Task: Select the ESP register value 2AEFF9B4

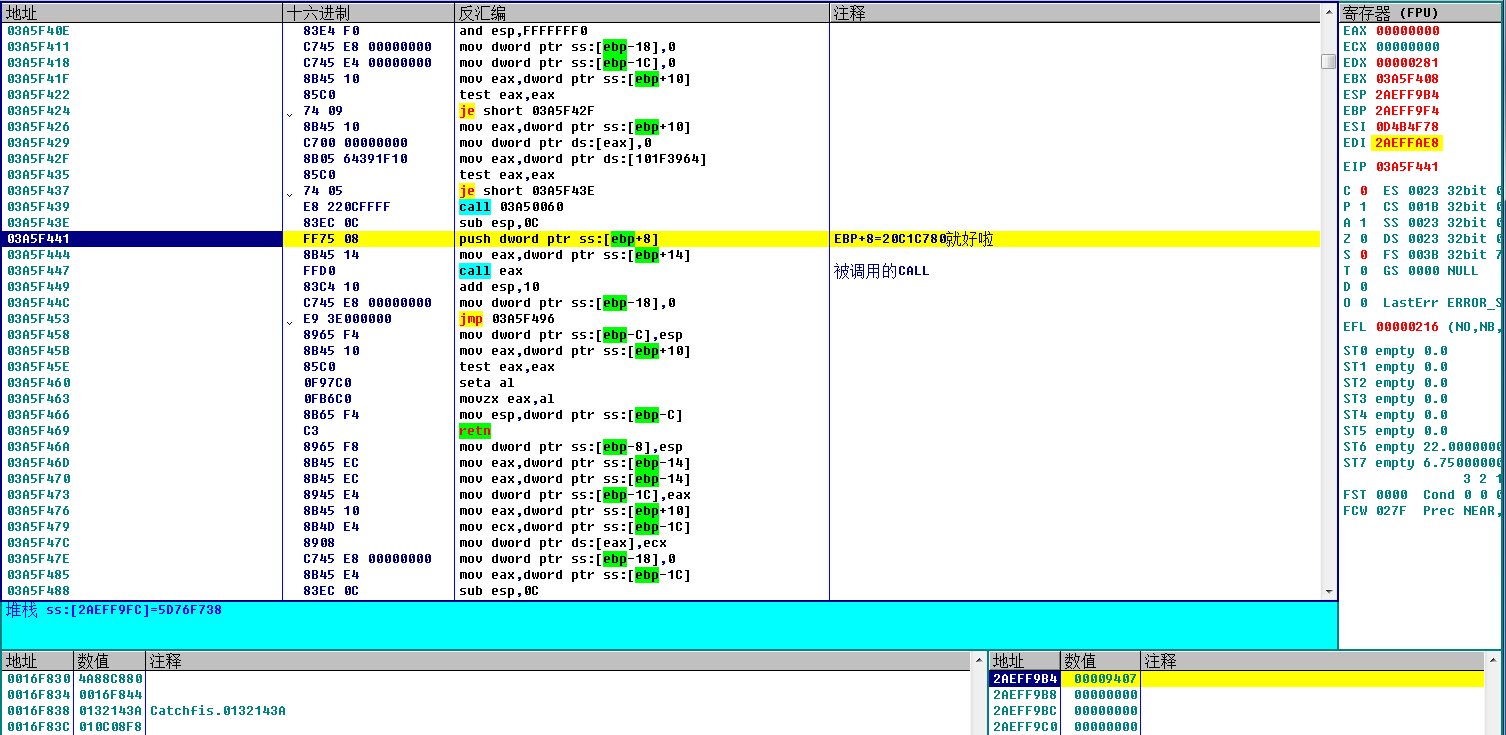Action: coord(1408,95)
